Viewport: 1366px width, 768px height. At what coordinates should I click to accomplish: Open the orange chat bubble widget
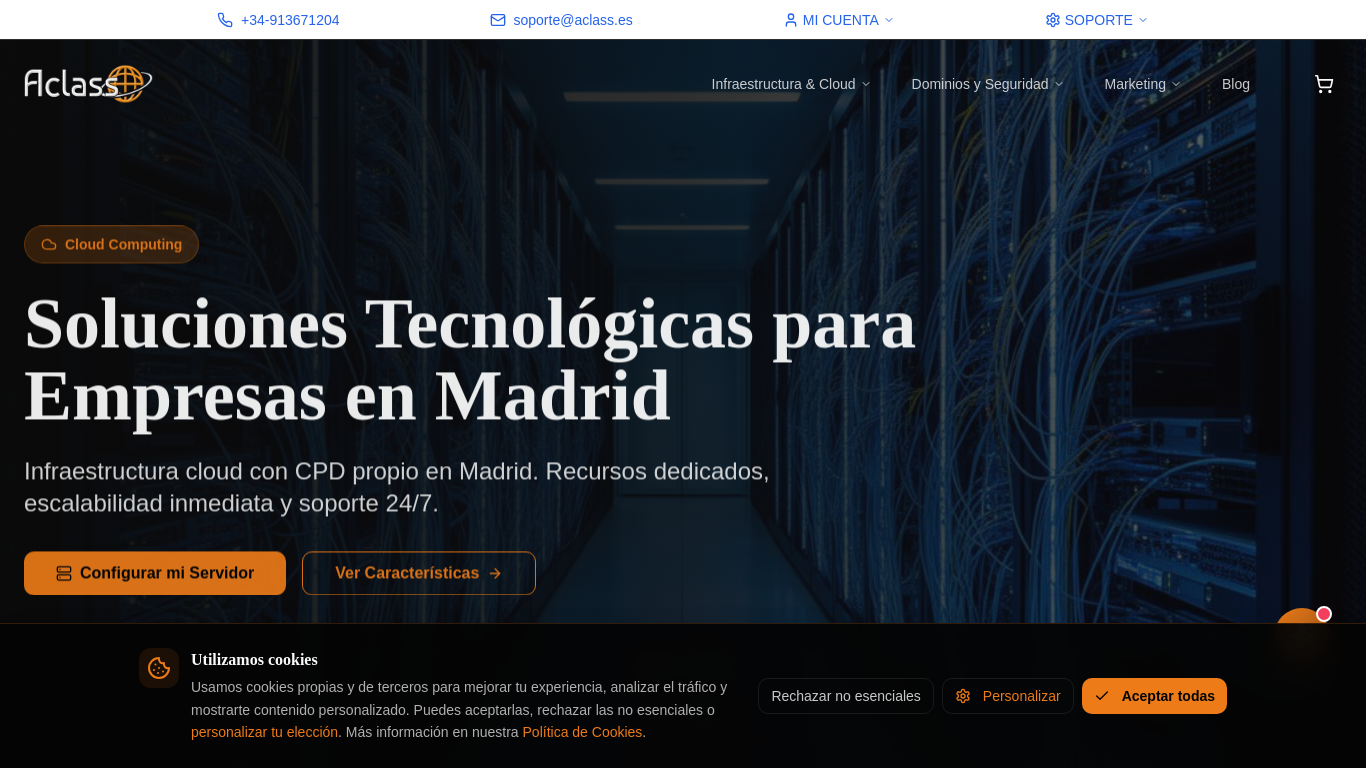(x=1301, y=630)
